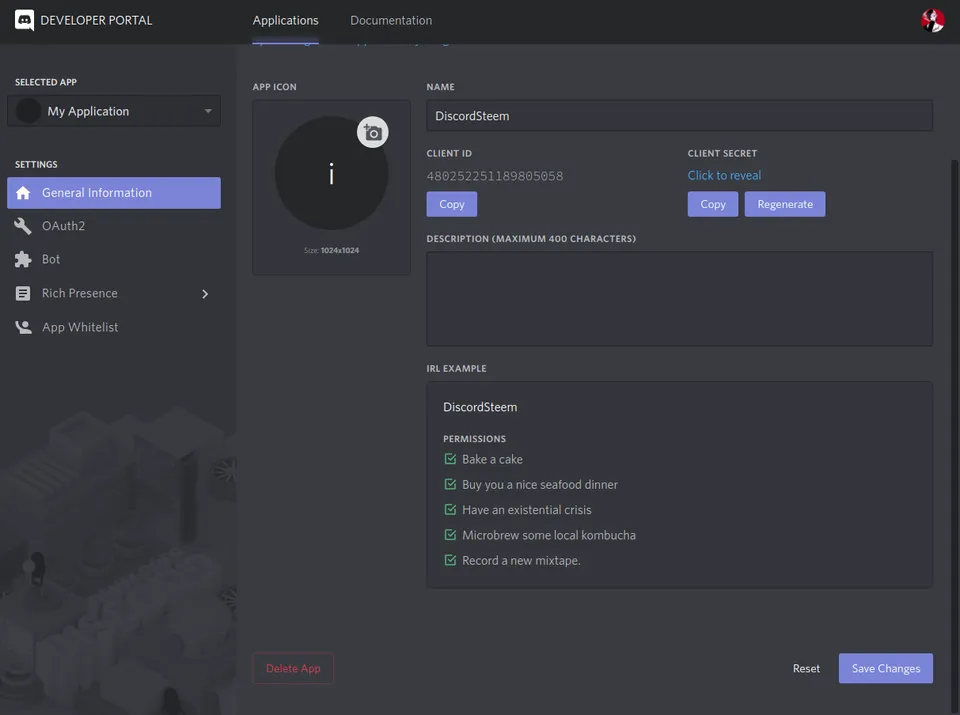Switch to the Applications tab
The height and width of the screenshot is (715, 960).
coord(285,20)
